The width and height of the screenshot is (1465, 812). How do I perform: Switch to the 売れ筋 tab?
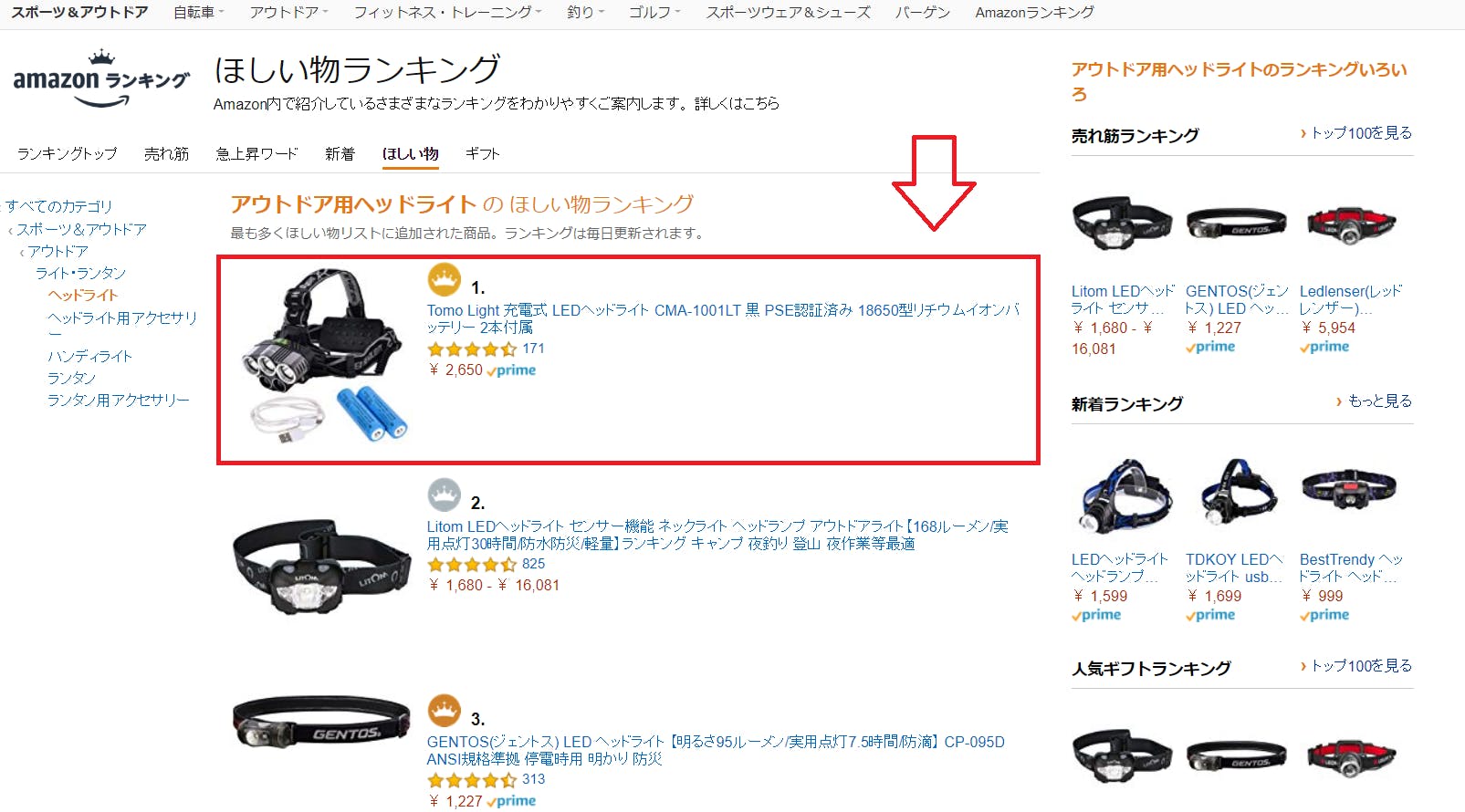(x=166, y=153)
